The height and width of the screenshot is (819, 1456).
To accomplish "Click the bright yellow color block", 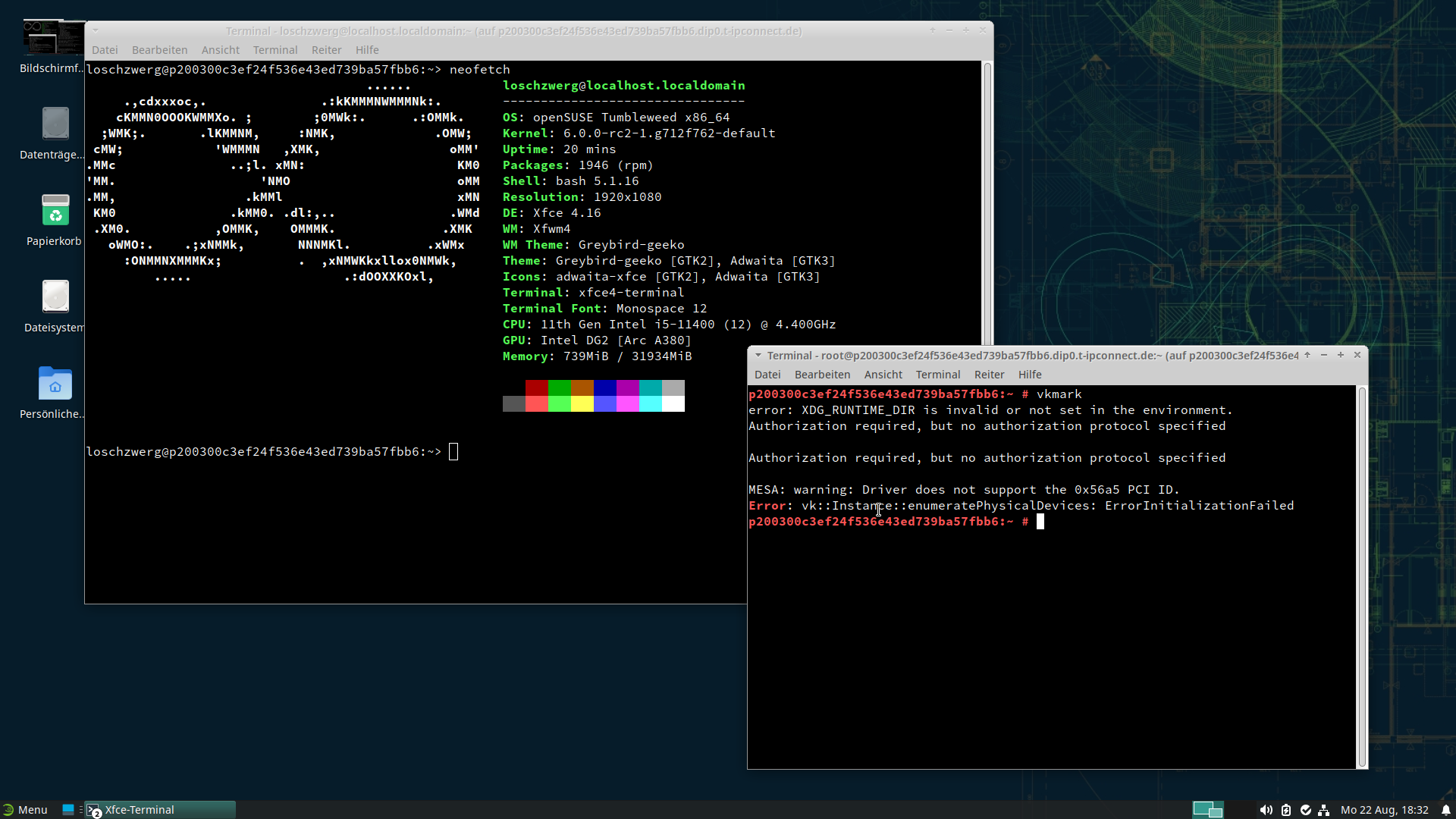I will (582, 404).
